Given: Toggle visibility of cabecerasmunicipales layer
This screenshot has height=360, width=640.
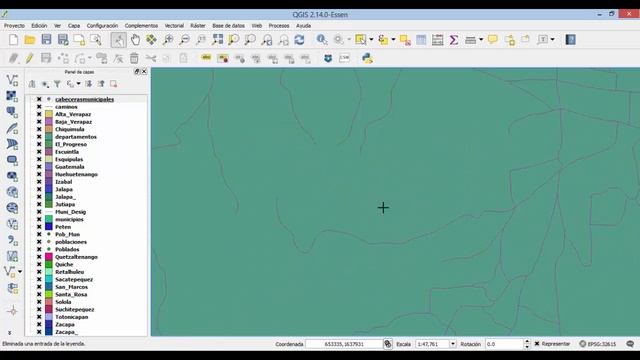Looking at the screenshot, I should pos(39,99).
